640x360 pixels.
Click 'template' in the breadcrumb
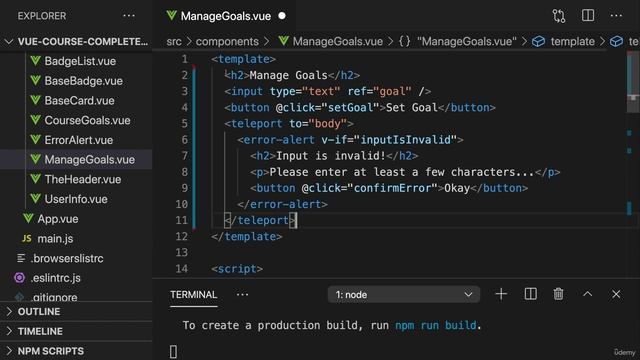572,41
